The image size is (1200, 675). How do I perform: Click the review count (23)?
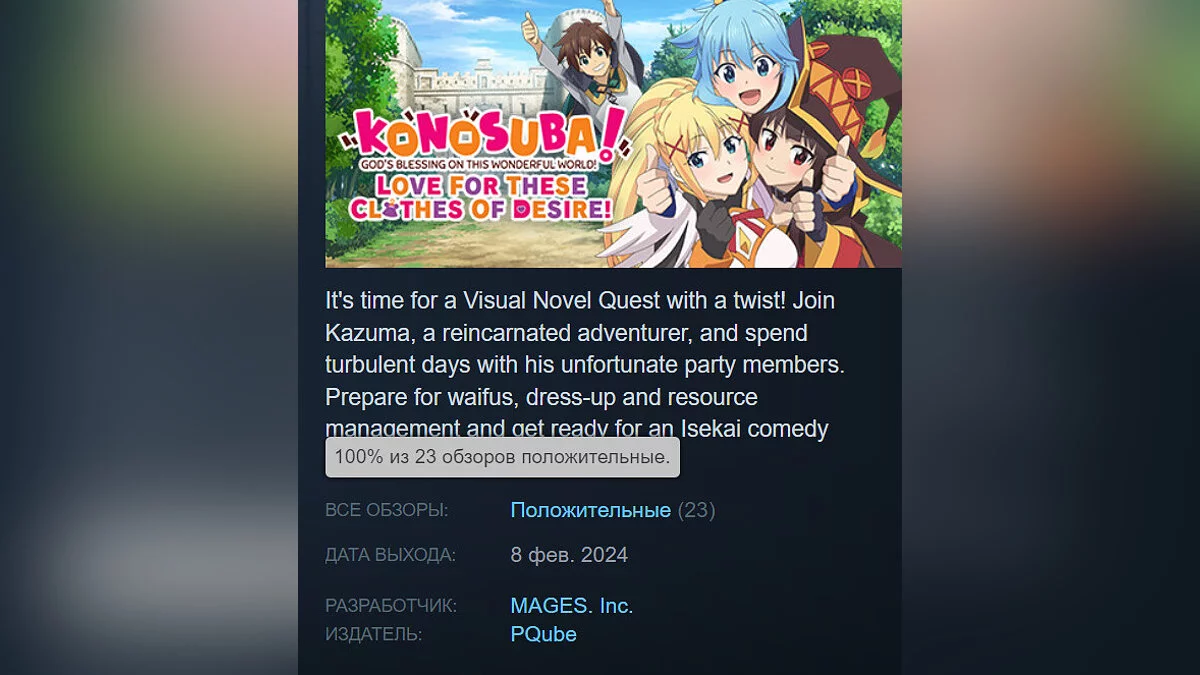pyautogui.click(x=697, y=510)
